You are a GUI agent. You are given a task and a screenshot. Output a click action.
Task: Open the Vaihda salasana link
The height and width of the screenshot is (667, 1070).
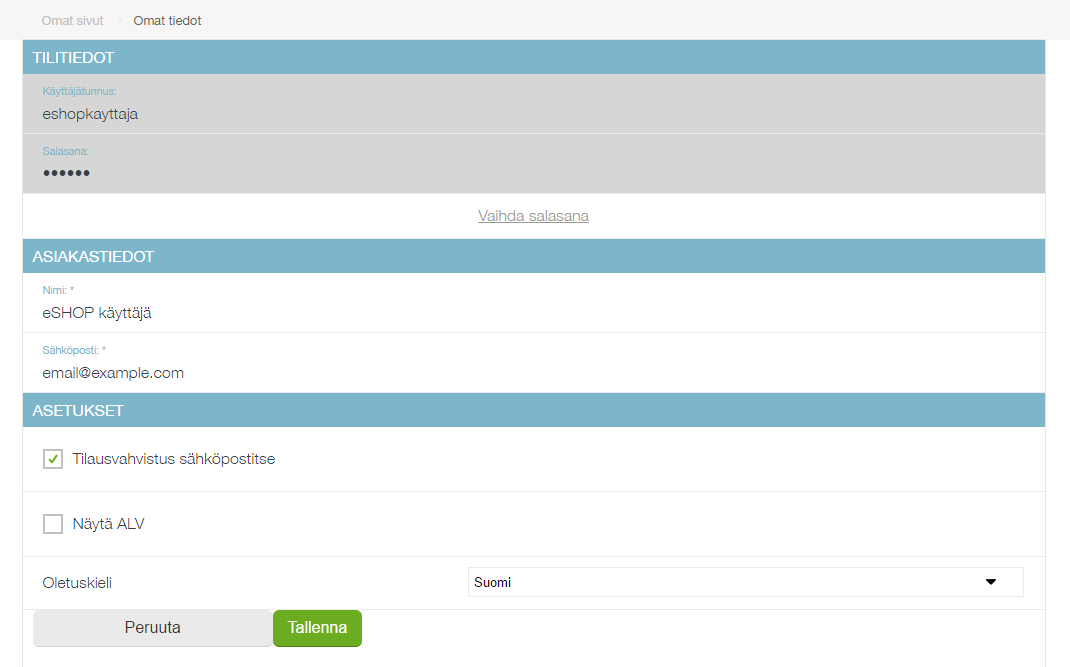533,216
